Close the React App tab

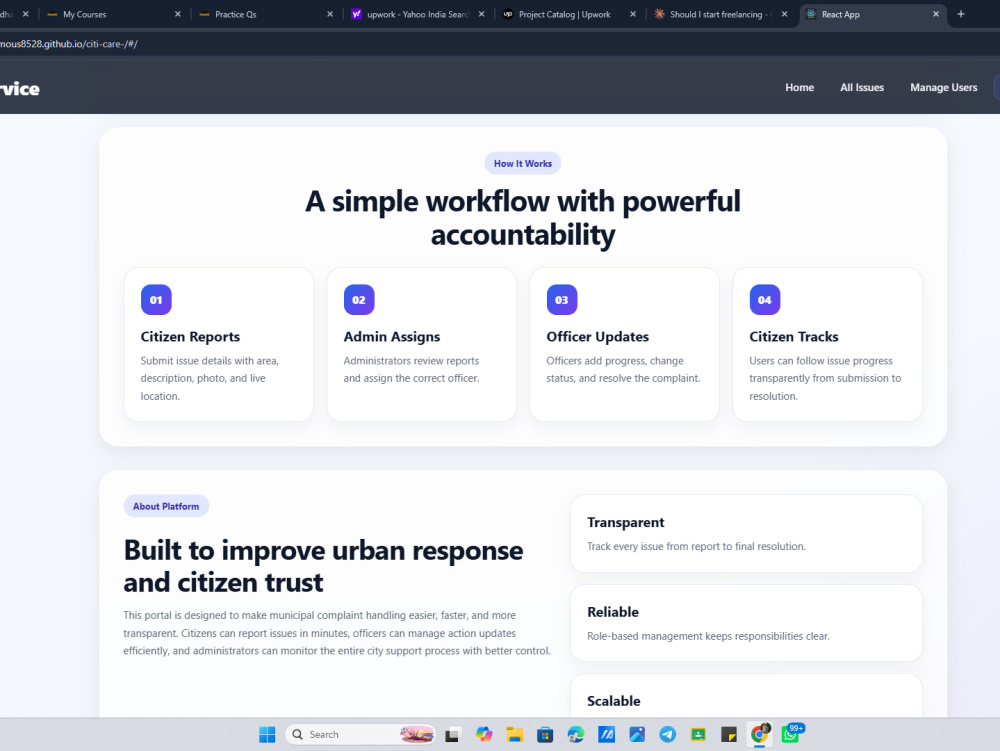(936, 14)
